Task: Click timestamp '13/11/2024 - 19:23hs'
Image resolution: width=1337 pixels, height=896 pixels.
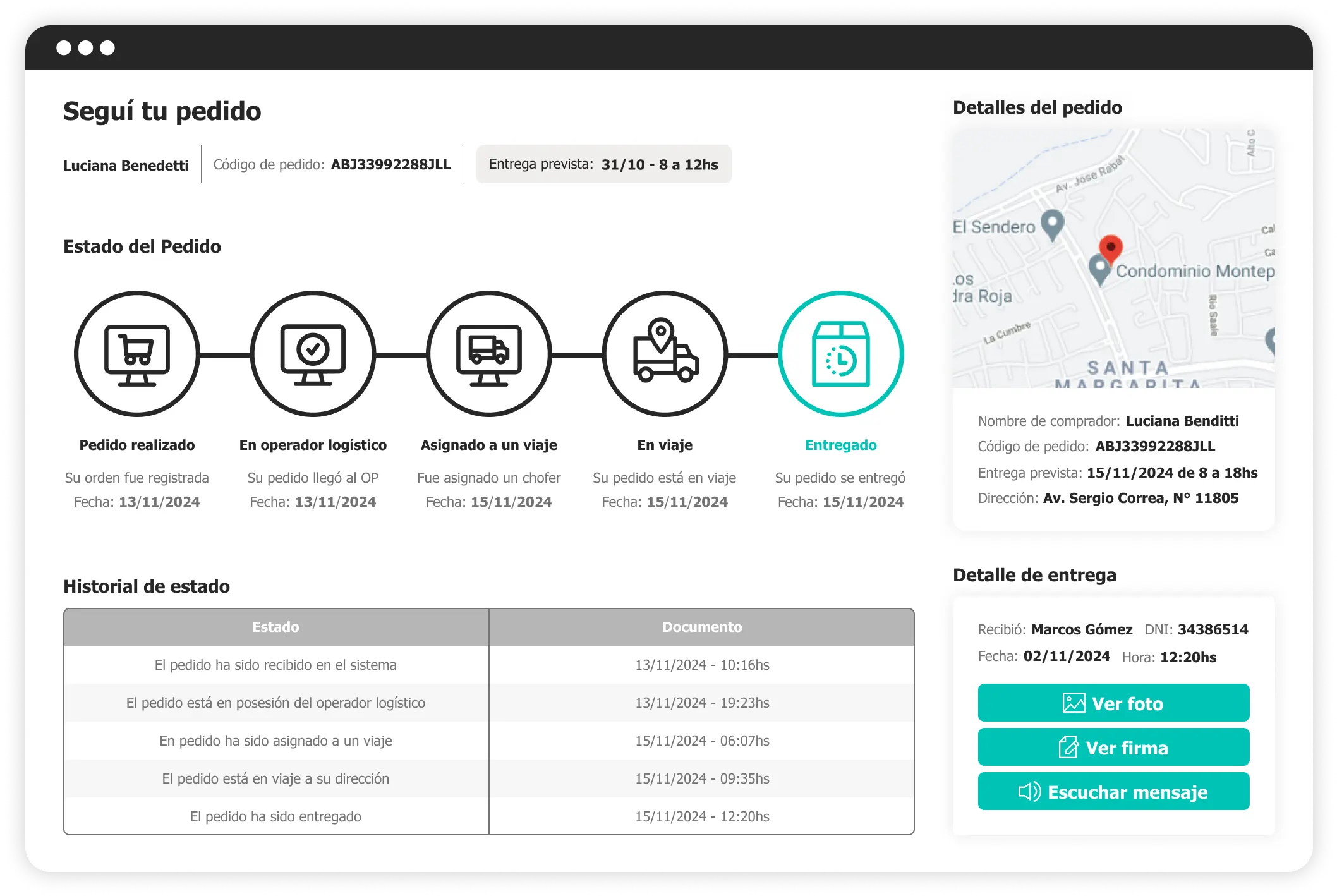Action: point(702,703)
